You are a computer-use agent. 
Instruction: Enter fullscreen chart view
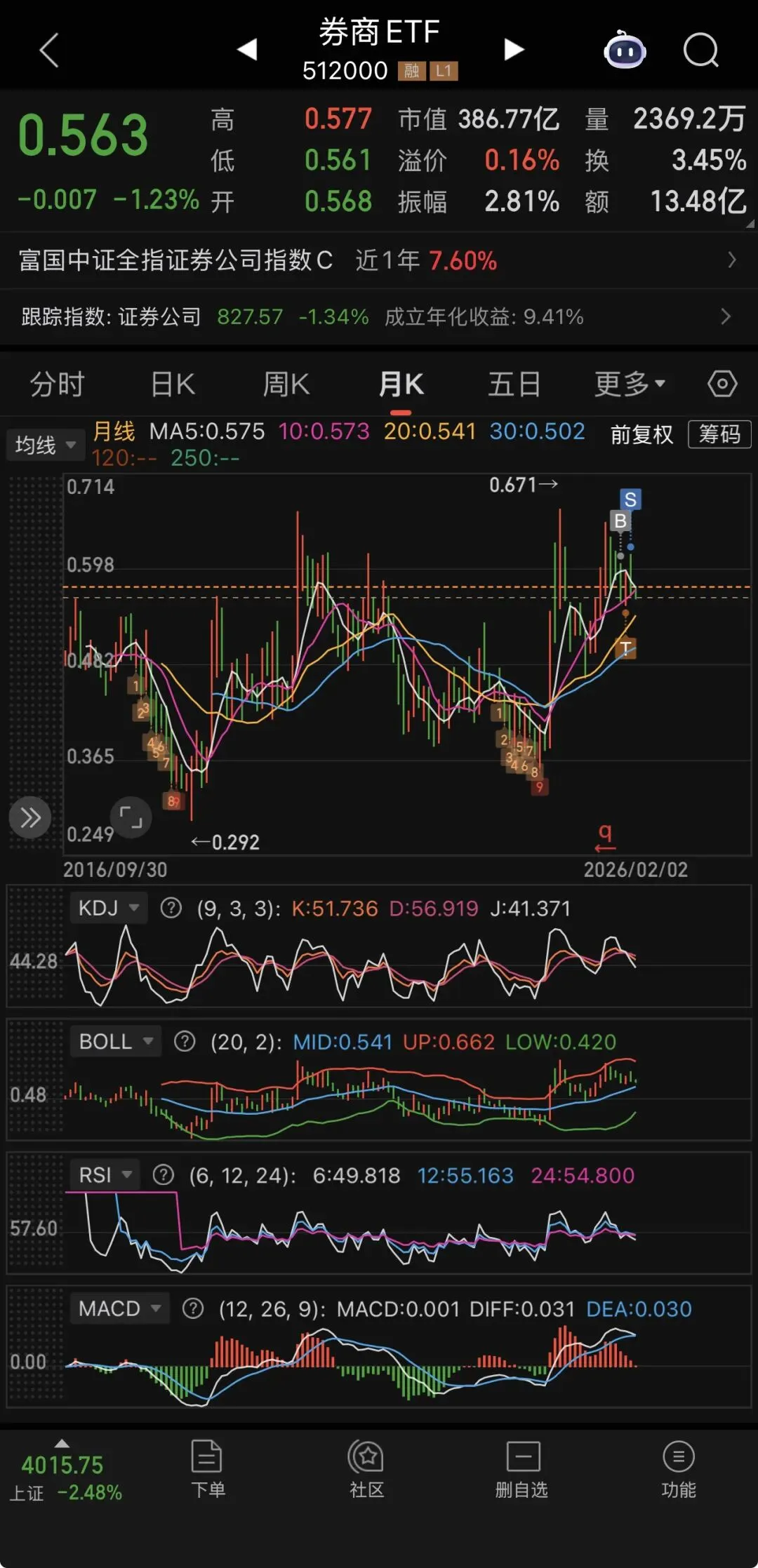(131, 817)
